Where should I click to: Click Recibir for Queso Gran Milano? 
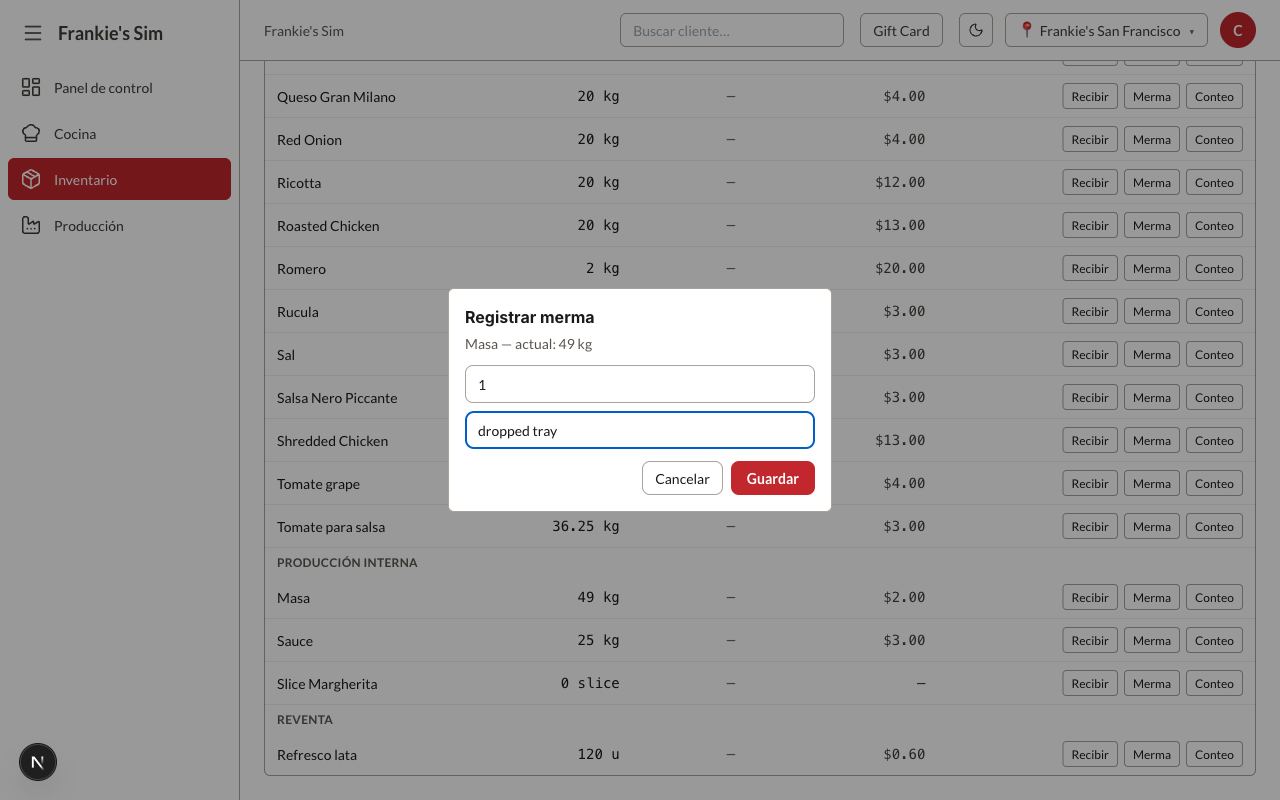(1090, 97)
